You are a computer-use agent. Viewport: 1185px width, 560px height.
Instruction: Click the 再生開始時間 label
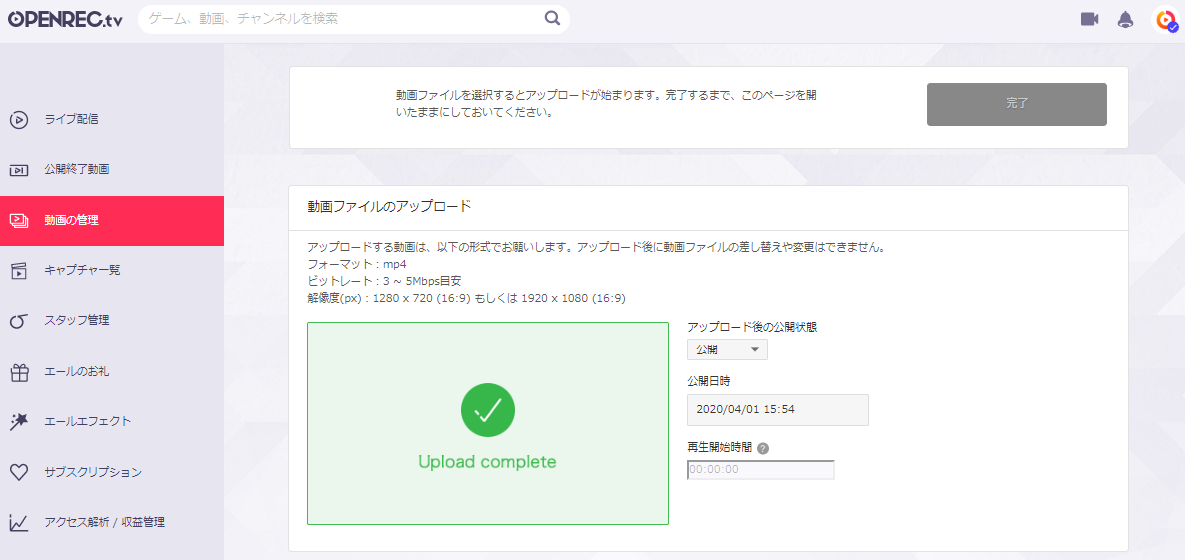coord(719,447)
